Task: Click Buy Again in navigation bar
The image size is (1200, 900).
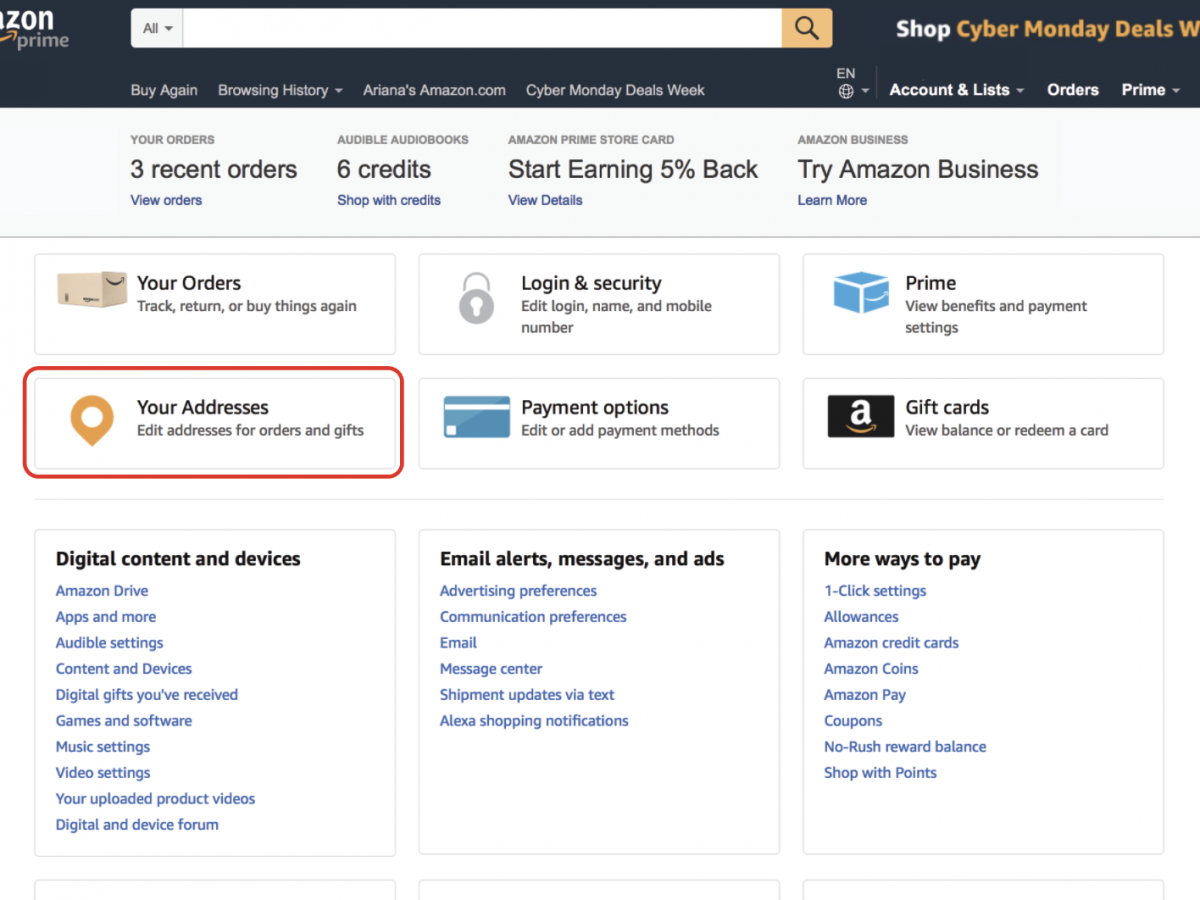Action: click(x=164, y=90)
